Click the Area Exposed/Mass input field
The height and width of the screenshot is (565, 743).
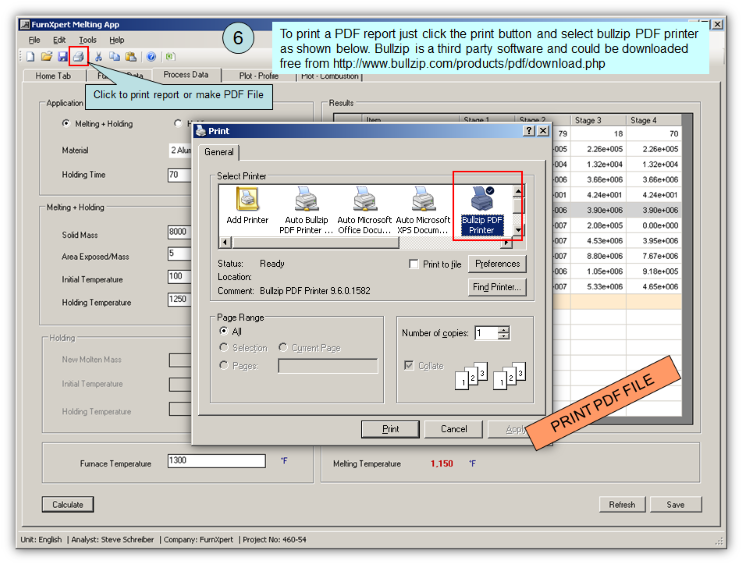point(180,254)
